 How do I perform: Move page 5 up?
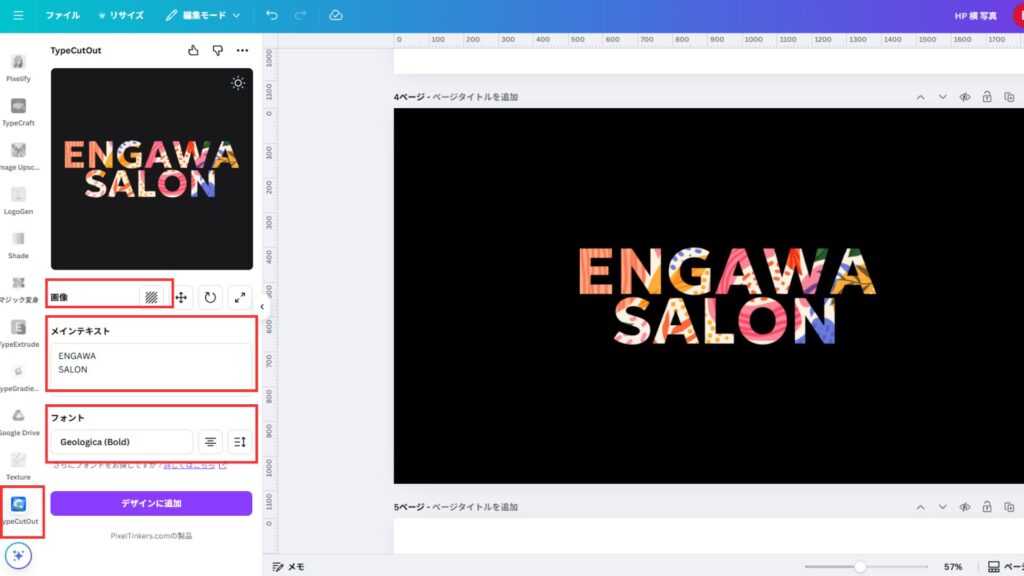[x=920, y=507]
